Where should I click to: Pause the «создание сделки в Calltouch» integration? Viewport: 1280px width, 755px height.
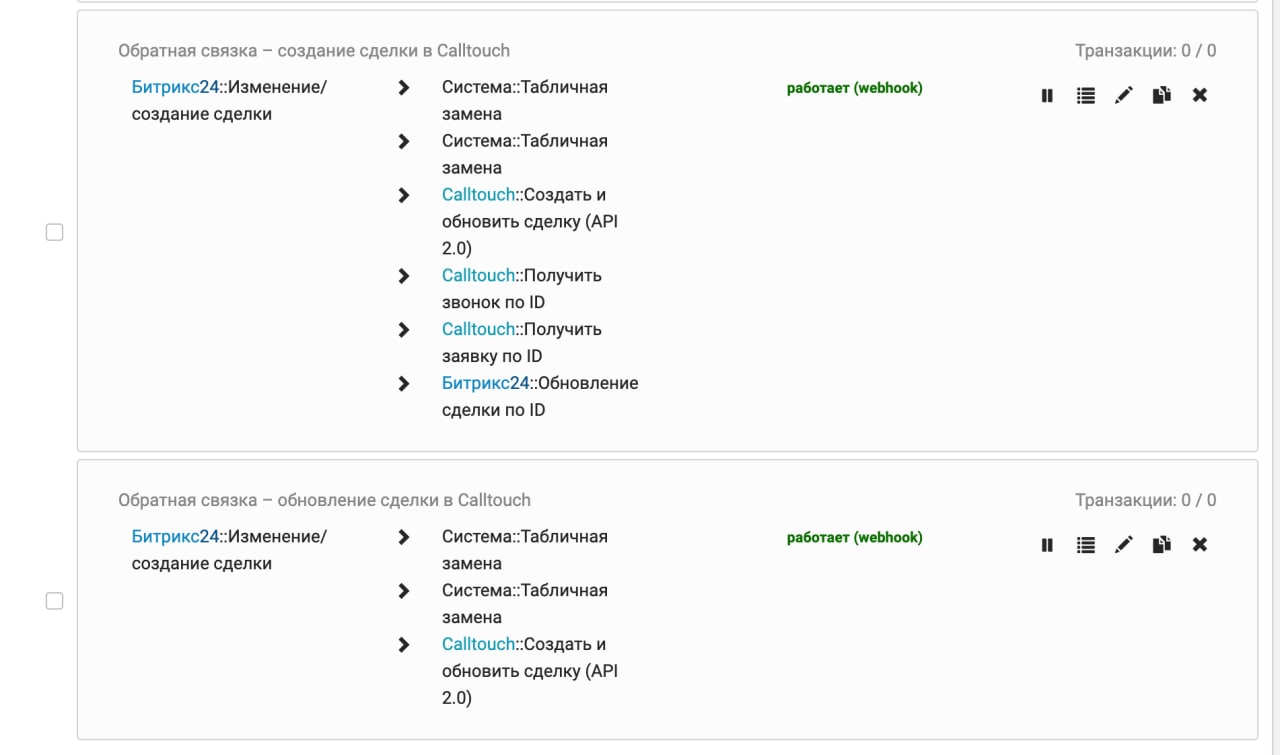[1047, 96]
